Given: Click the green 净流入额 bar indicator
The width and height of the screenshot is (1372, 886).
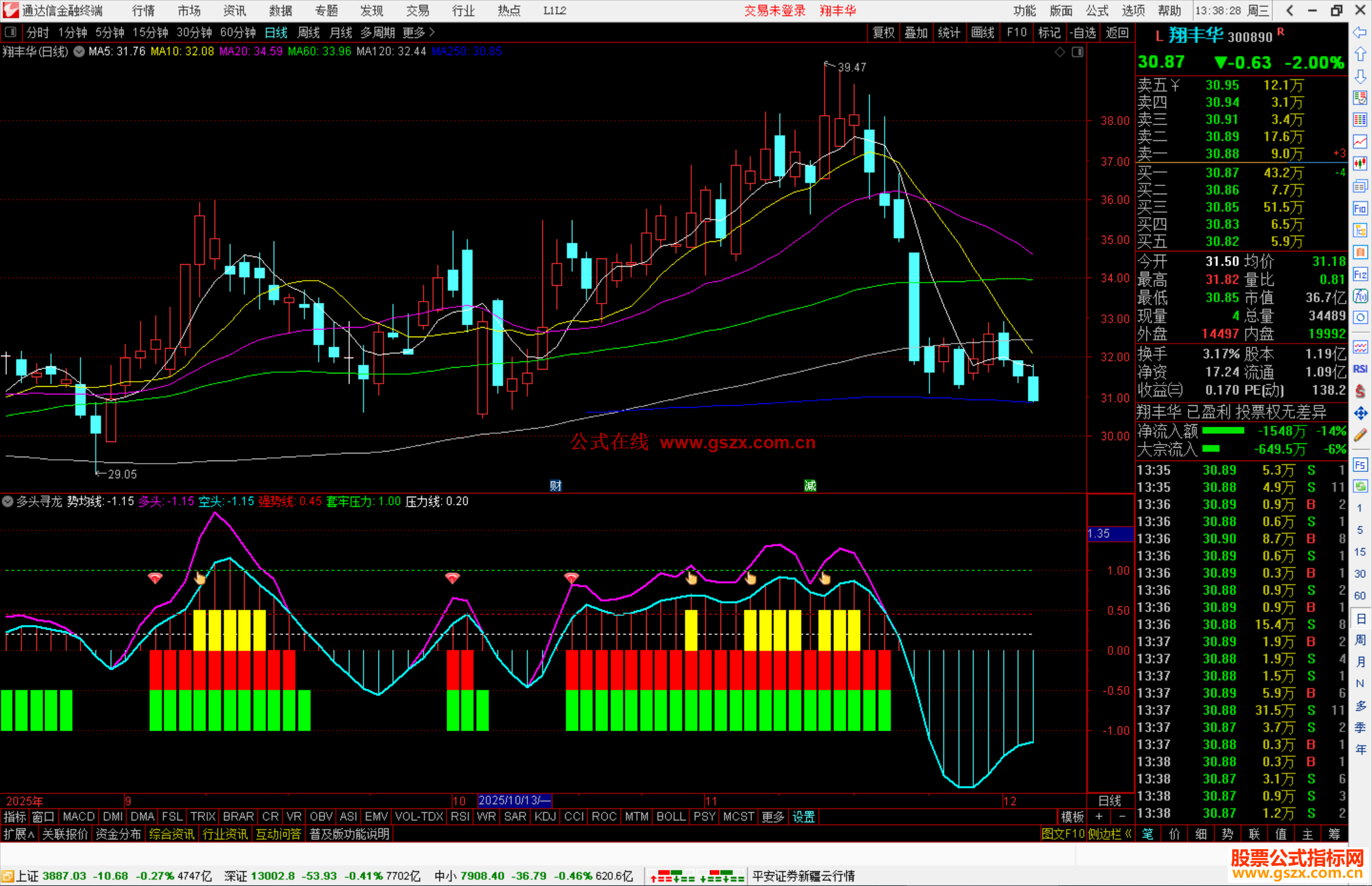Looking at the screenshot, I should (1223, 431).
